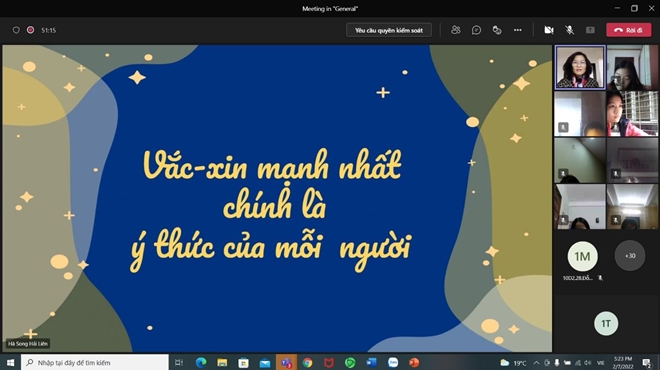Screen dimensions: 660x370
Task: Click the 5:23 PM taskbar clock
Action: click(623, 363)
